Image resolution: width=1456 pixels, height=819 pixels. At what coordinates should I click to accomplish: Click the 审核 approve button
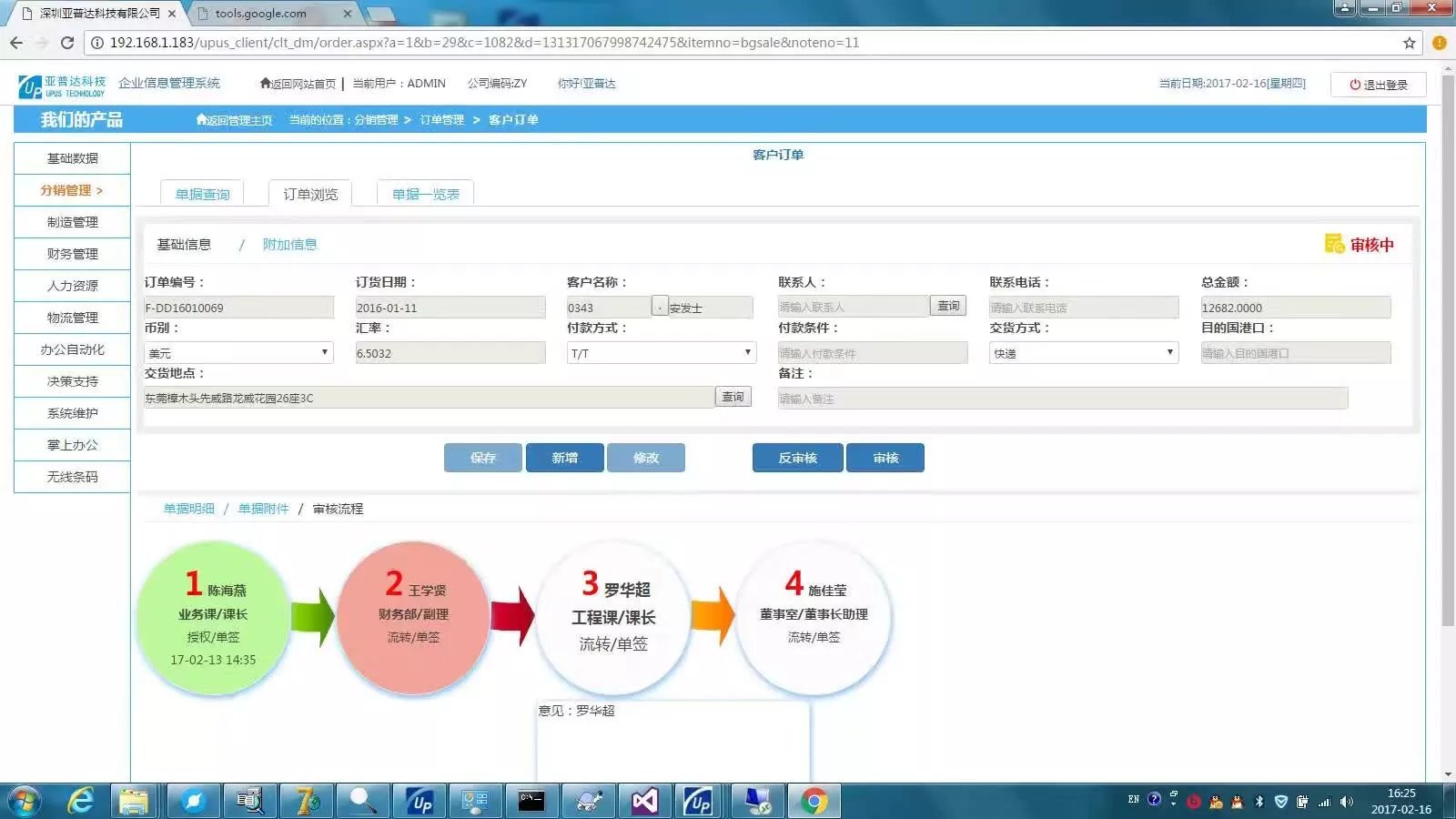tap(885, 458)
